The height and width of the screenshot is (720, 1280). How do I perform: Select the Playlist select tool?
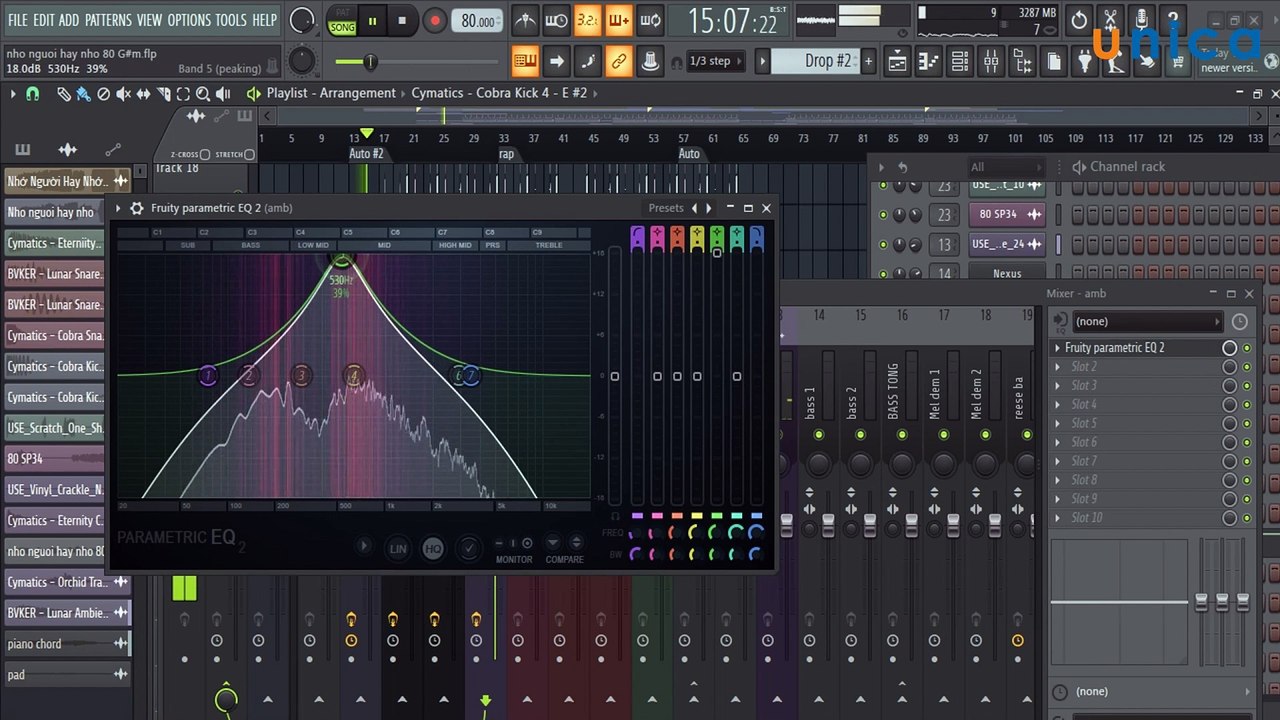(183, 94)
